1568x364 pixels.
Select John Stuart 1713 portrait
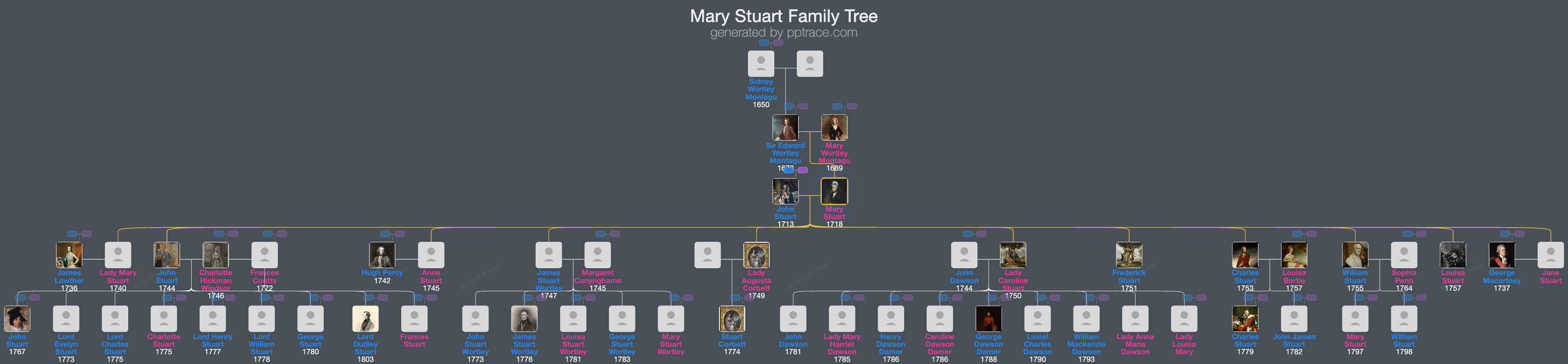(x=785, y=191)
